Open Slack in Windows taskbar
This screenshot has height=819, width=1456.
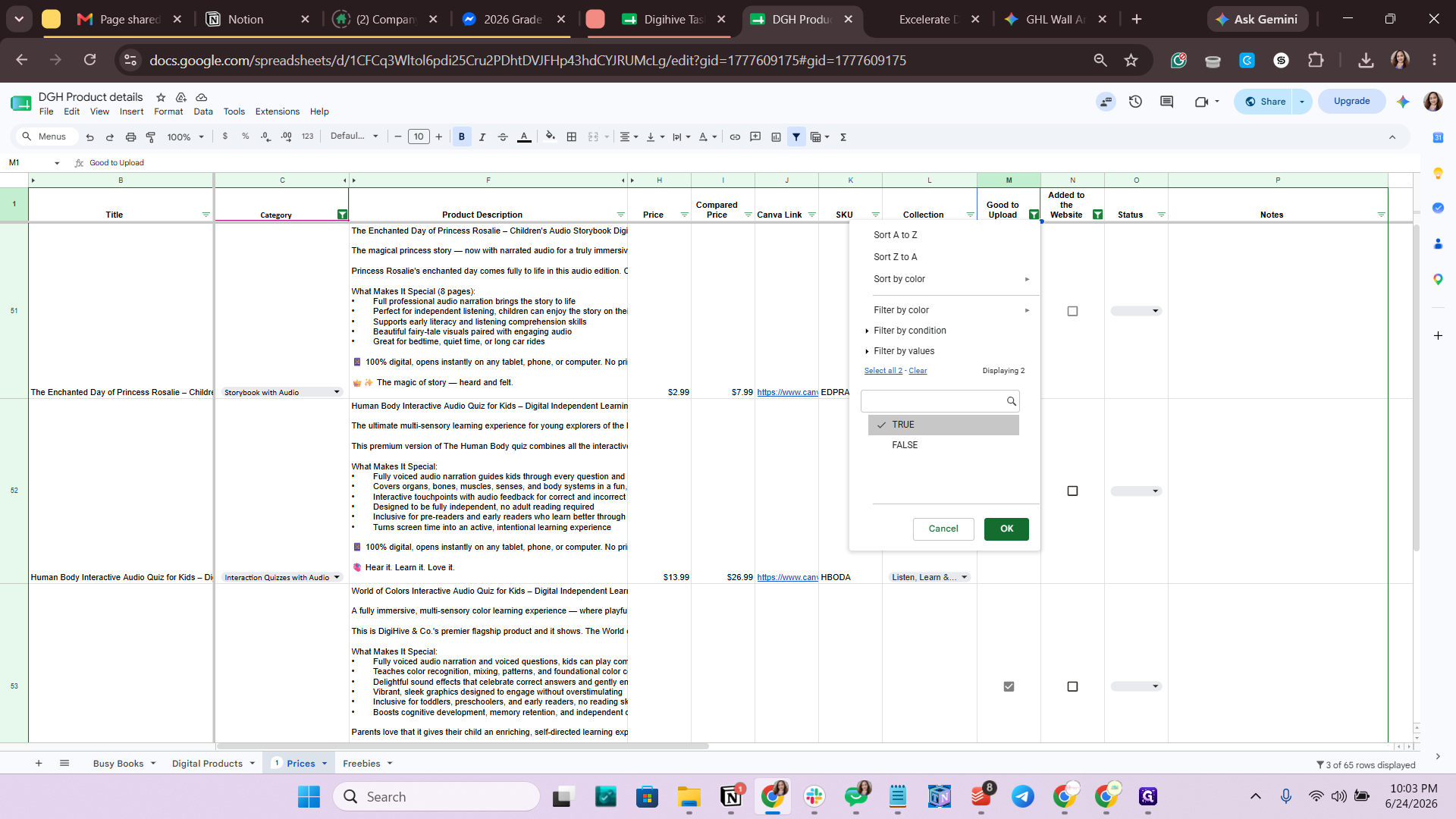click(814, 797)
